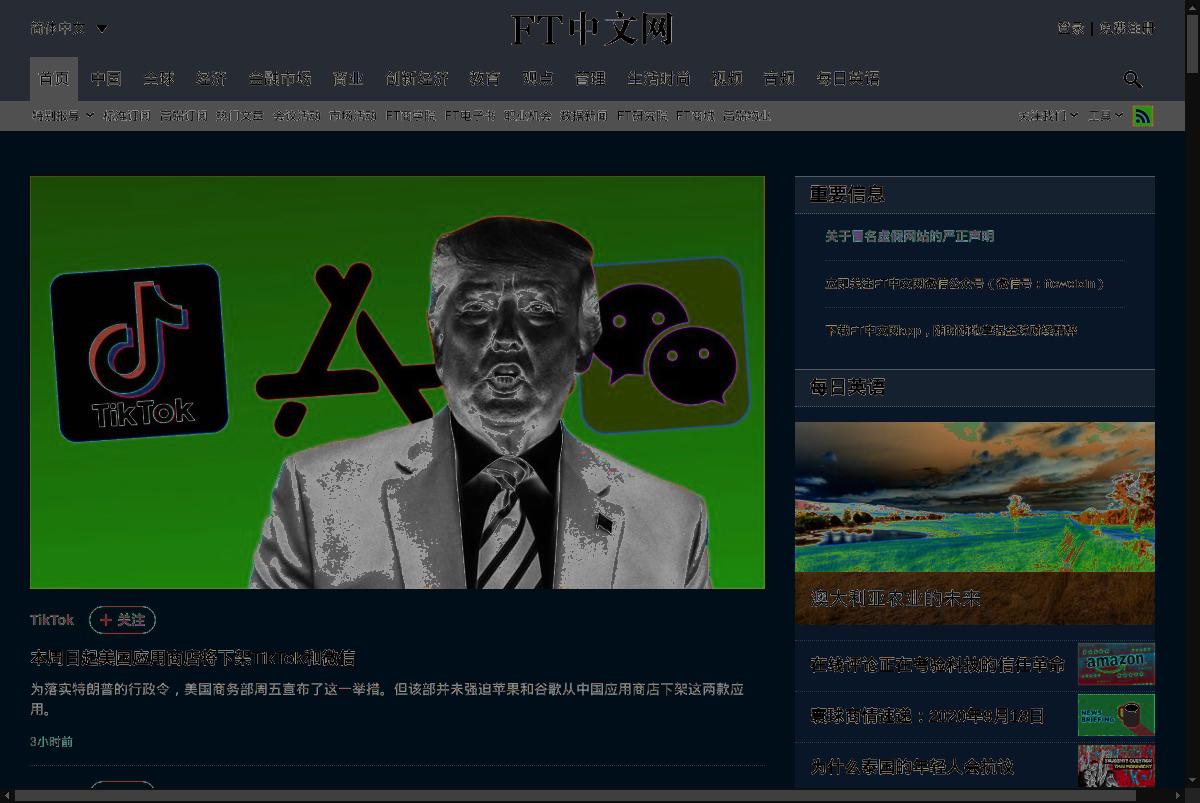Click the 市场活动 subnav link

tap(352, 116)
